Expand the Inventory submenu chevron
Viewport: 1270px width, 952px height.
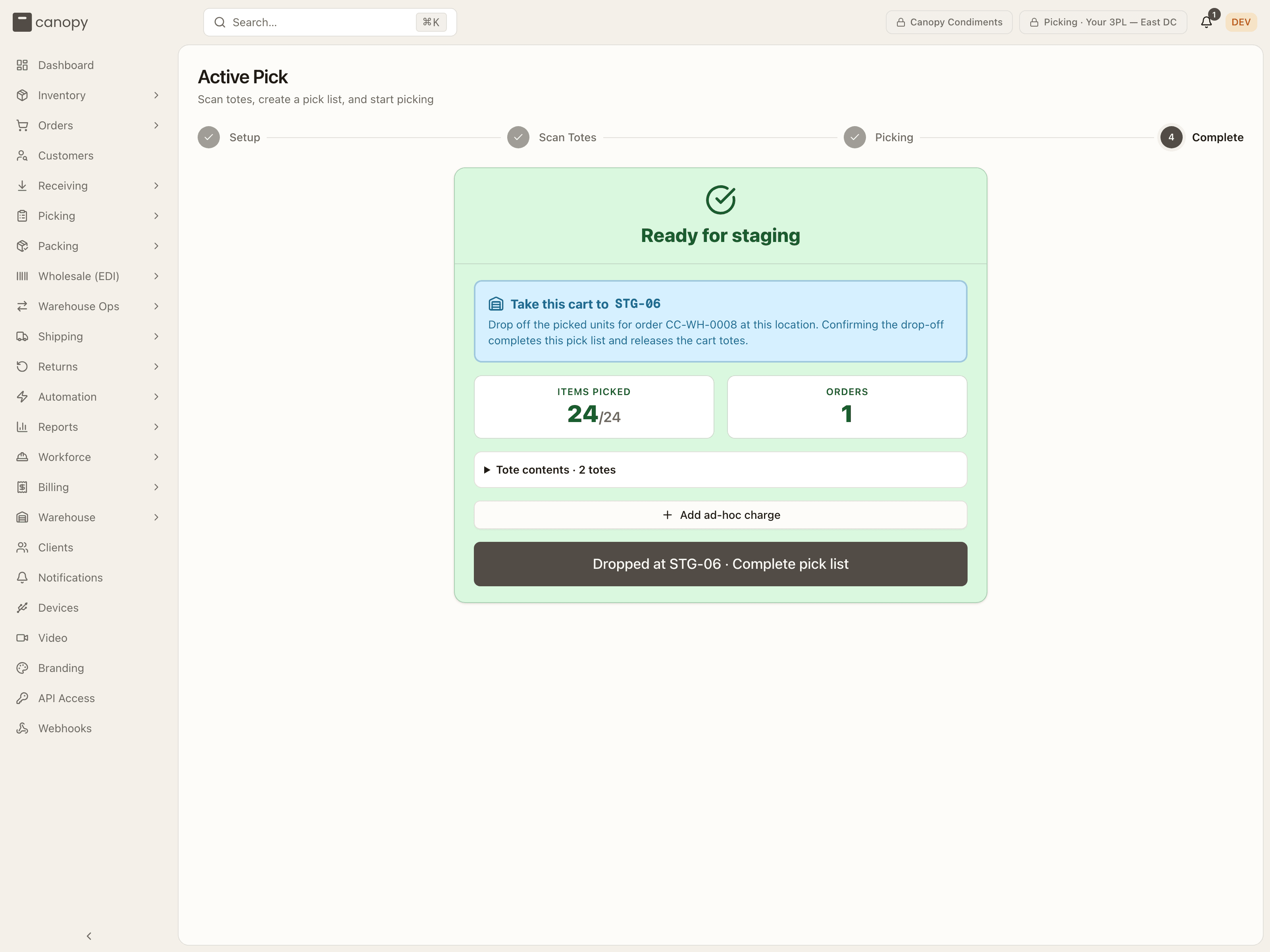click(x=156, y=95)
